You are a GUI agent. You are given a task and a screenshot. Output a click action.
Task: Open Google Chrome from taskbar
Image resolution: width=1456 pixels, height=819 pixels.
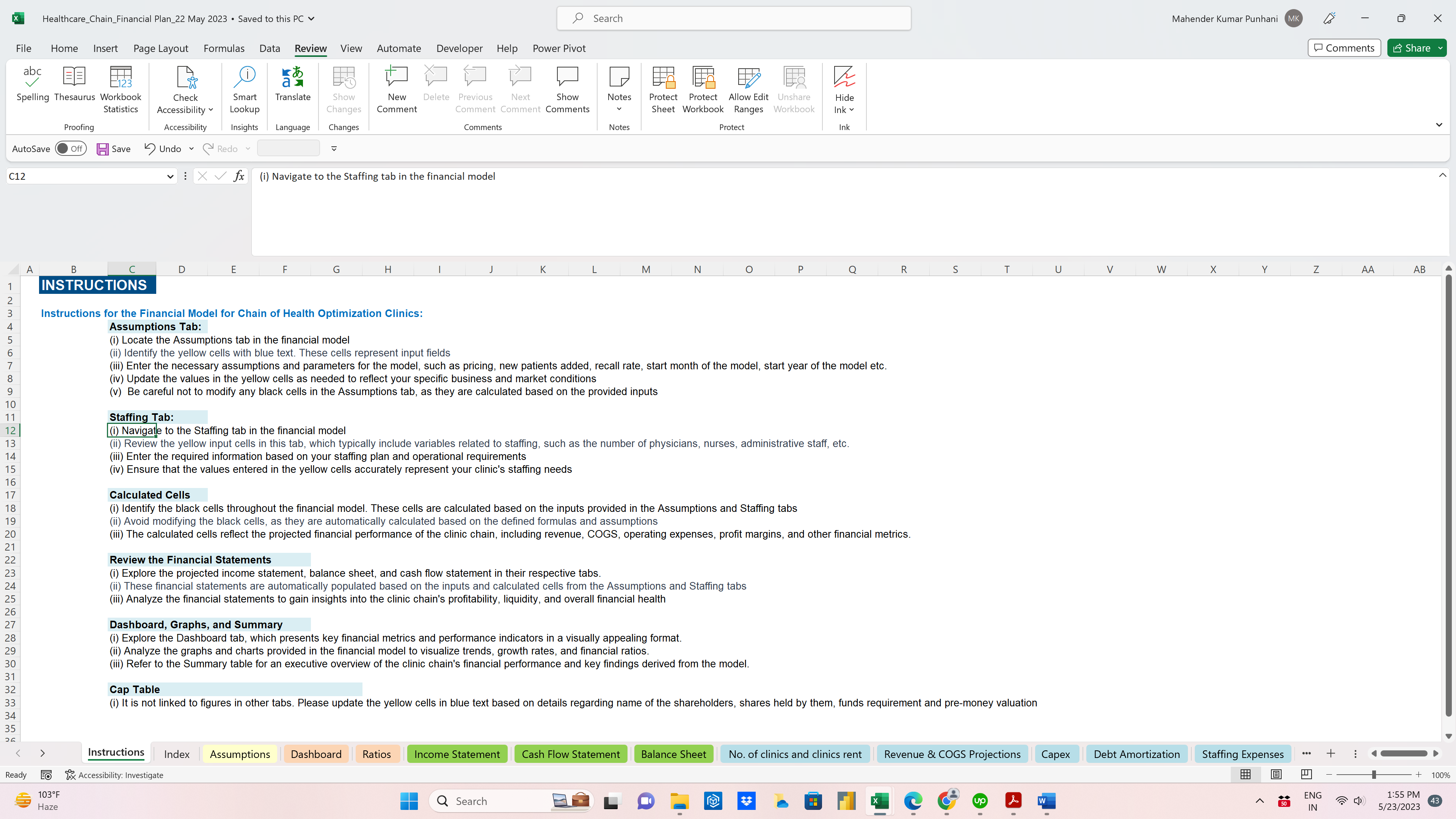tap(947, 801)
